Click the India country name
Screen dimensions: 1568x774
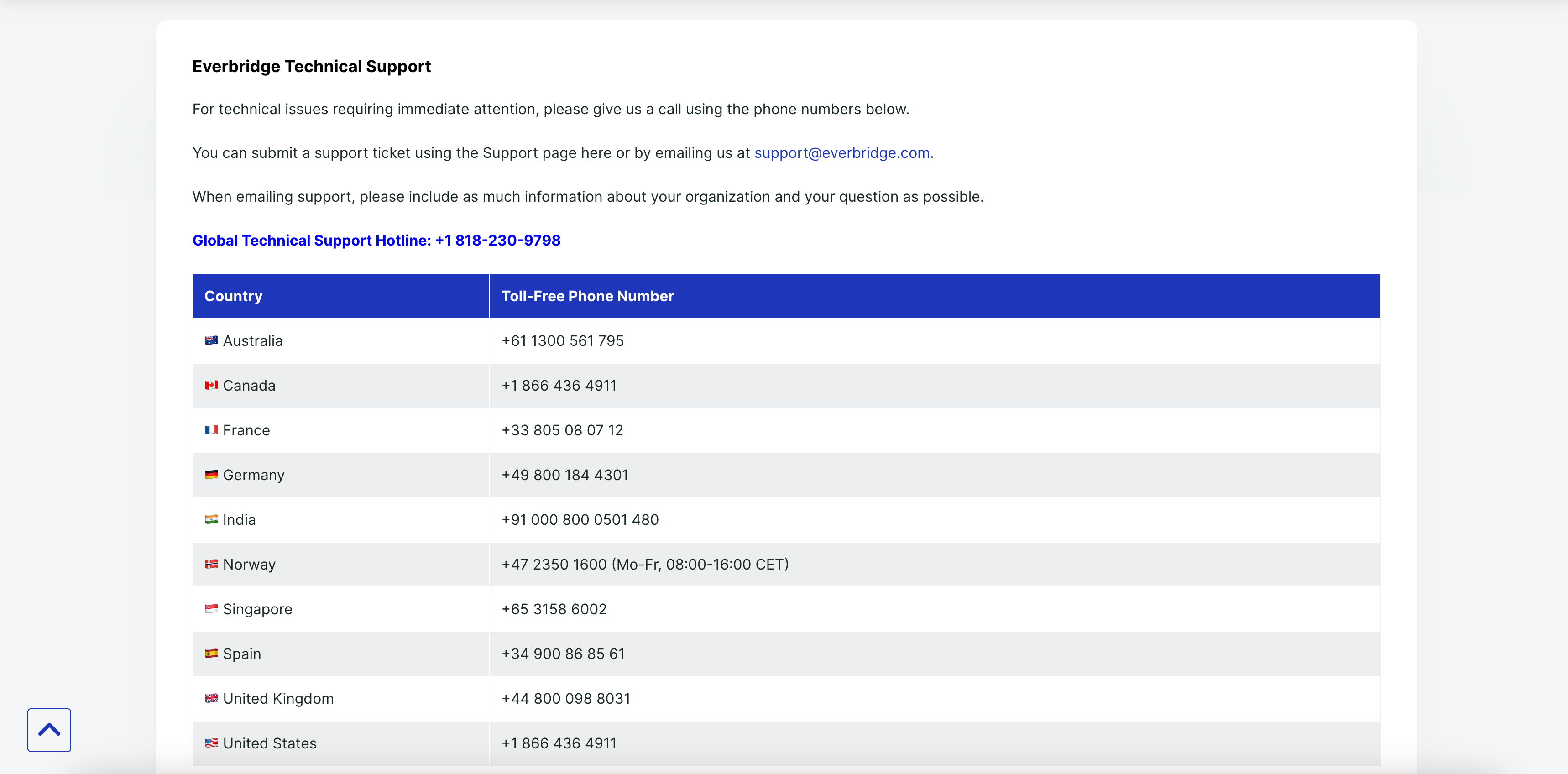[239, 520]
